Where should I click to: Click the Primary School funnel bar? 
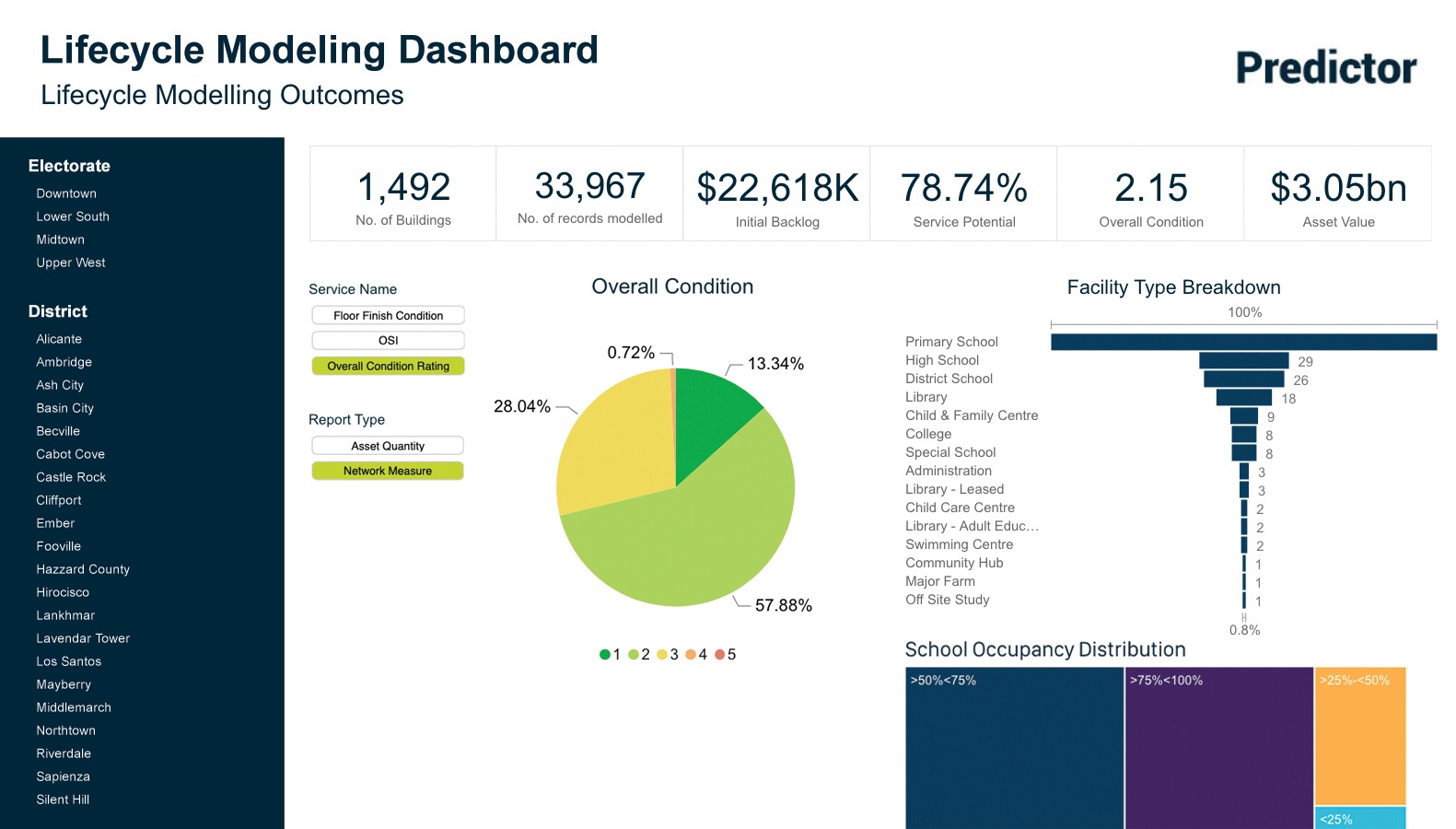[x=1243, y=342]
